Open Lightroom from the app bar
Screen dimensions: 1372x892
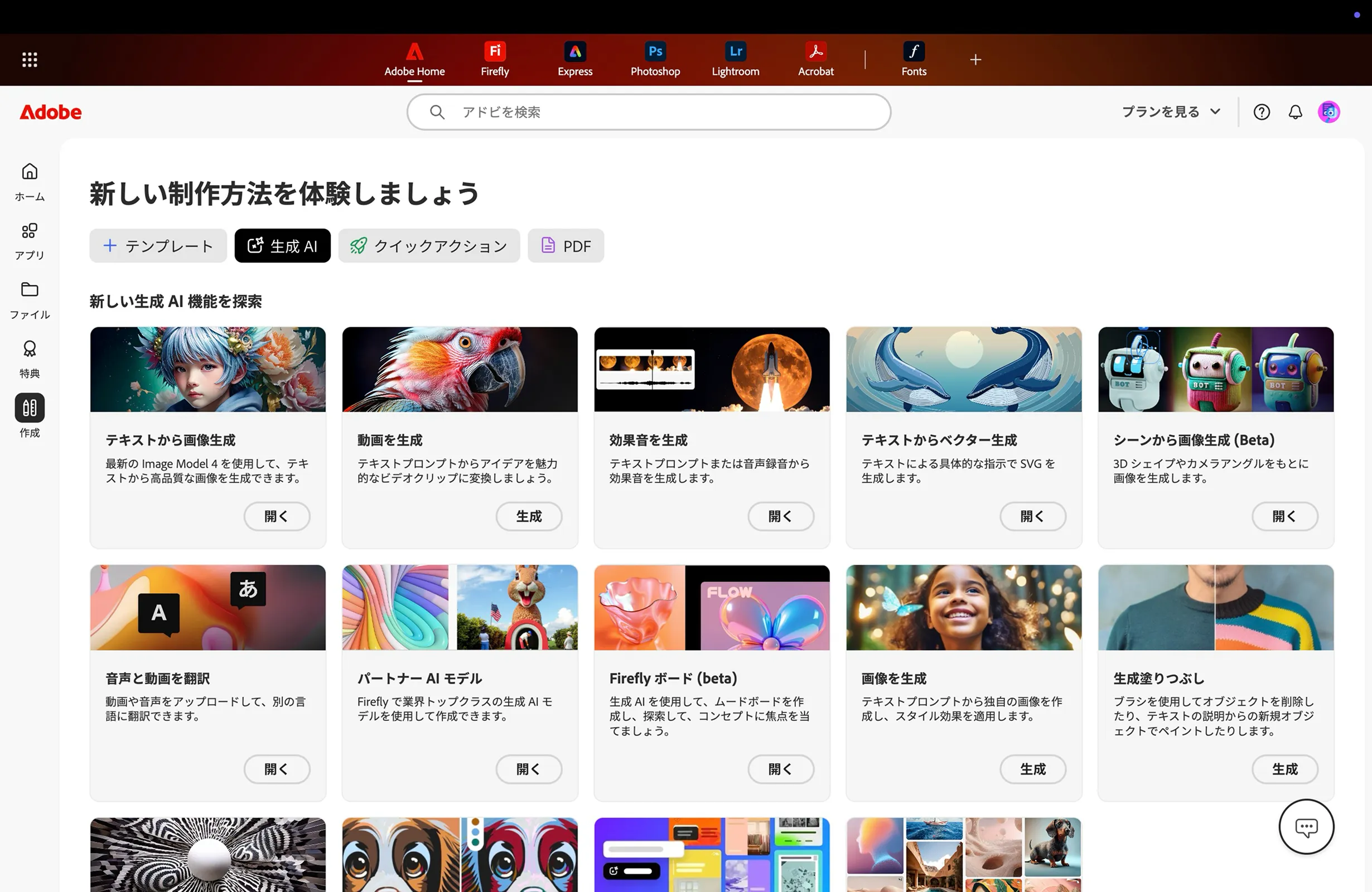(x=735, y=59)
